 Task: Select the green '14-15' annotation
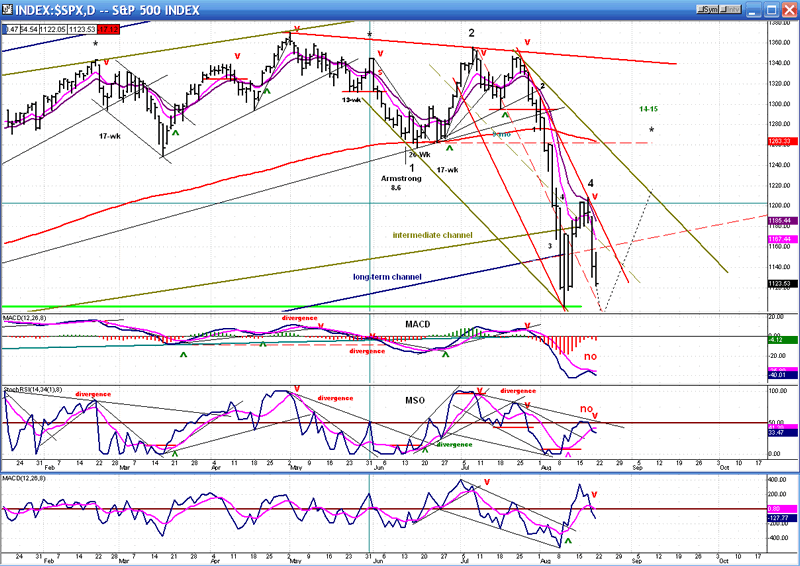pyautogui.click(x=648, y=109)
